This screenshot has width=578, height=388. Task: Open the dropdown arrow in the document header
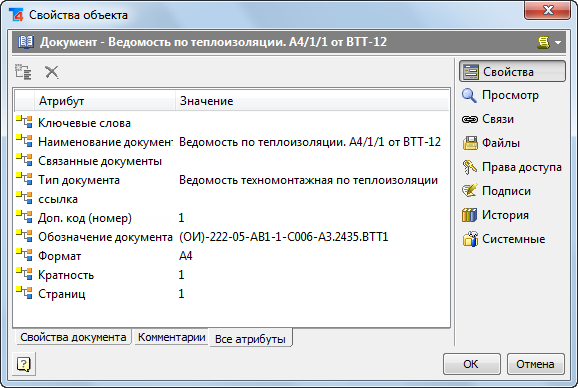point(558,42)
